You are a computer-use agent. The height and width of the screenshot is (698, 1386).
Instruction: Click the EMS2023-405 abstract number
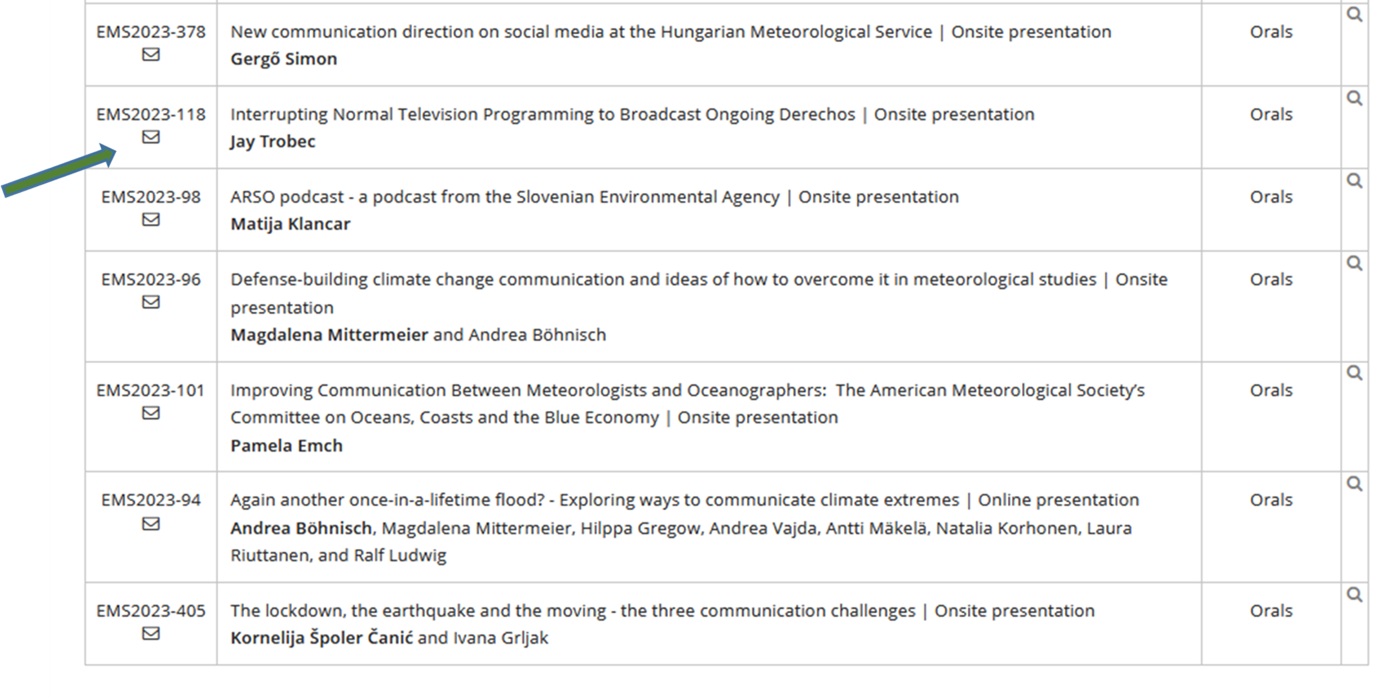point(151,610)
